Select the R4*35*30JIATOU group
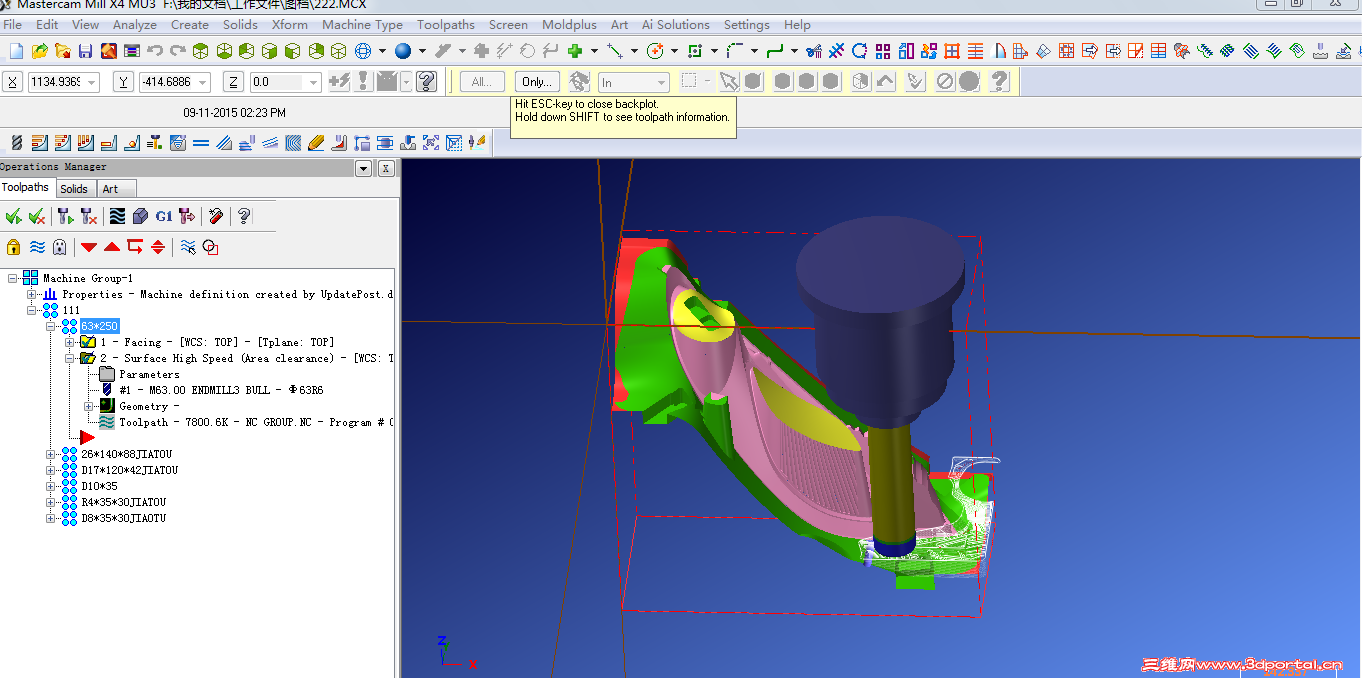This screenshot has height=678, width=1362. click(123, 502)
